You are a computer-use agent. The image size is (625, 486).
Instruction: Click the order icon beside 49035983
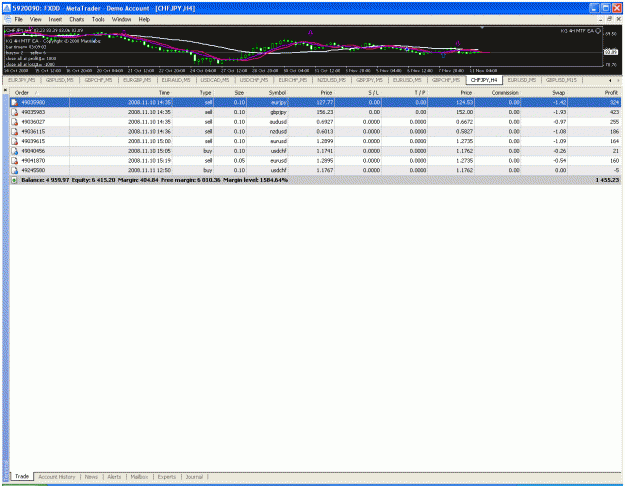point(14,112)
